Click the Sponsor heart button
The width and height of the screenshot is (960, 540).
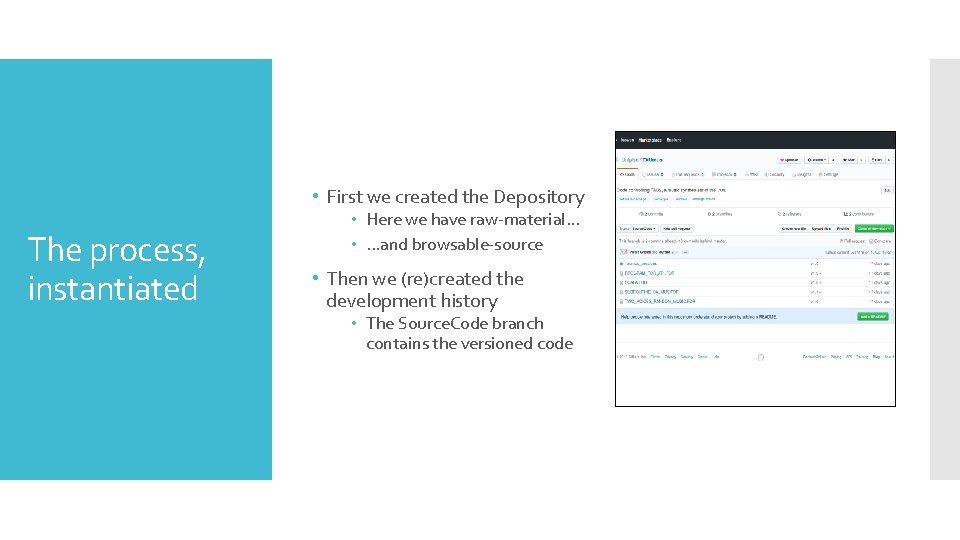pyautogui.click(x=789, y=160)
